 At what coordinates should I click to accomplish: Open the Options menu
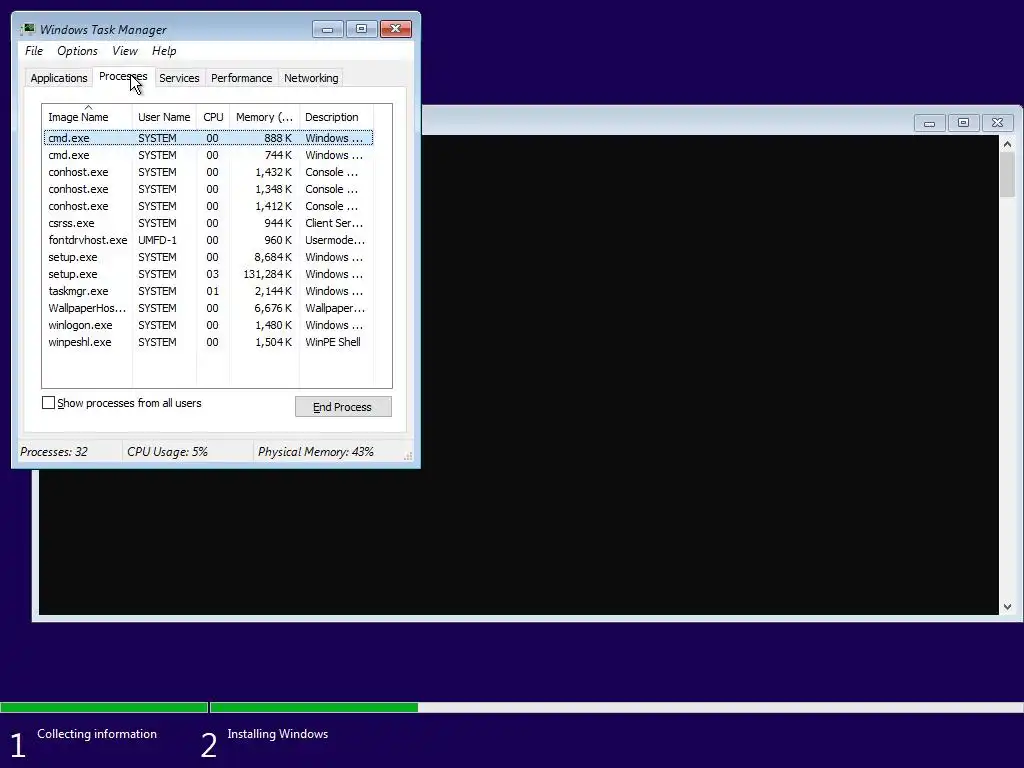click(x=77, y=51)
